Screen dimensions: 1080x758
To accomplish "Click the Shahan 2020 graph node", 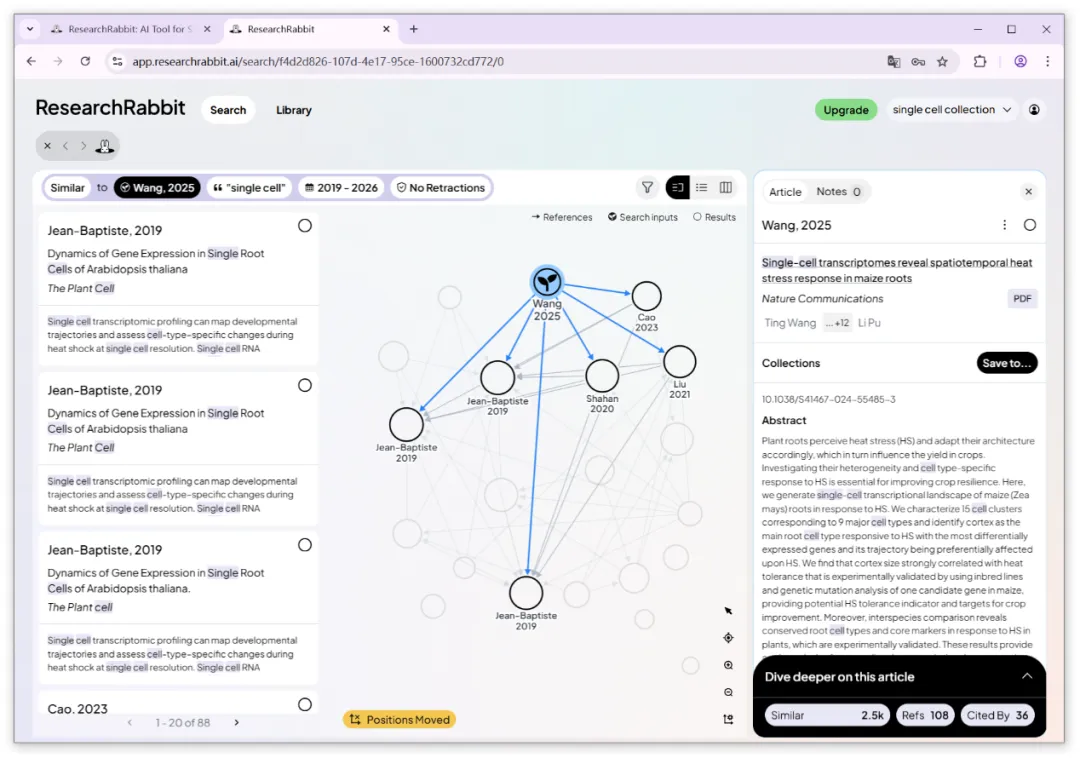I will (602, 376).
